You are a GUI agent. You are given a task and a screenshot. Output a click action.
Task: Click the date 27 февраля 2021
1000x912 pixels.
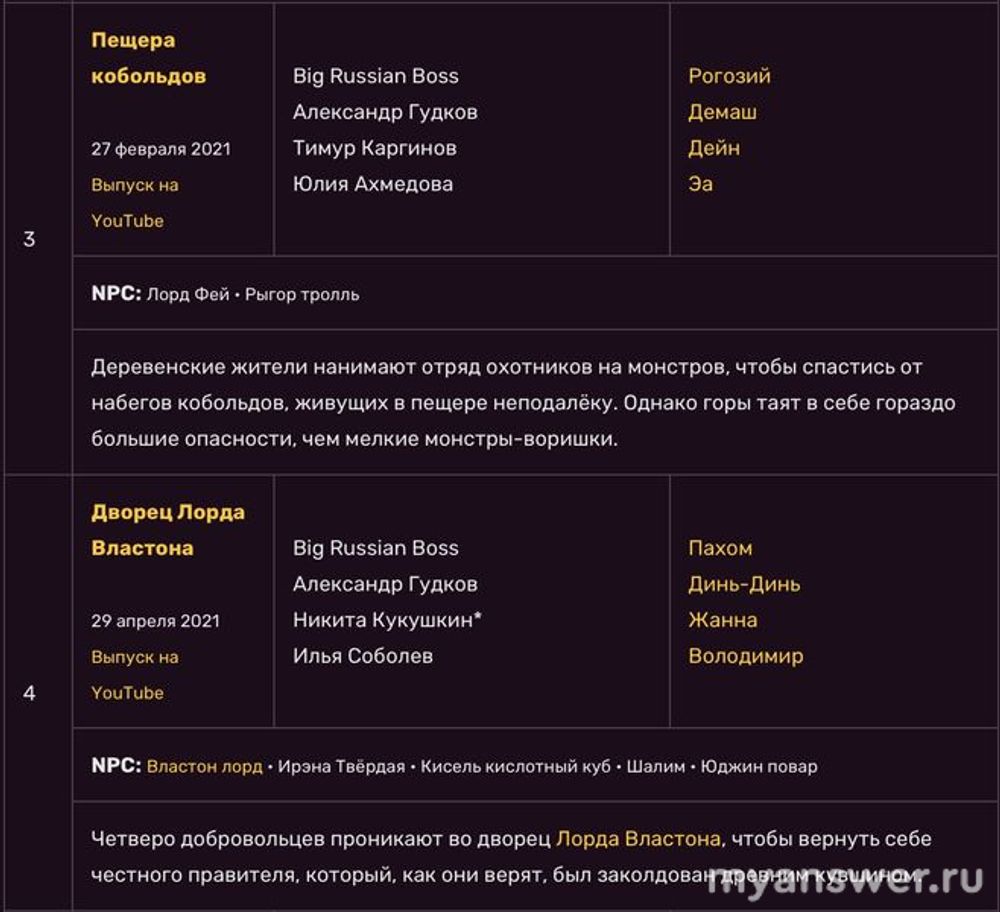[160, 149]
